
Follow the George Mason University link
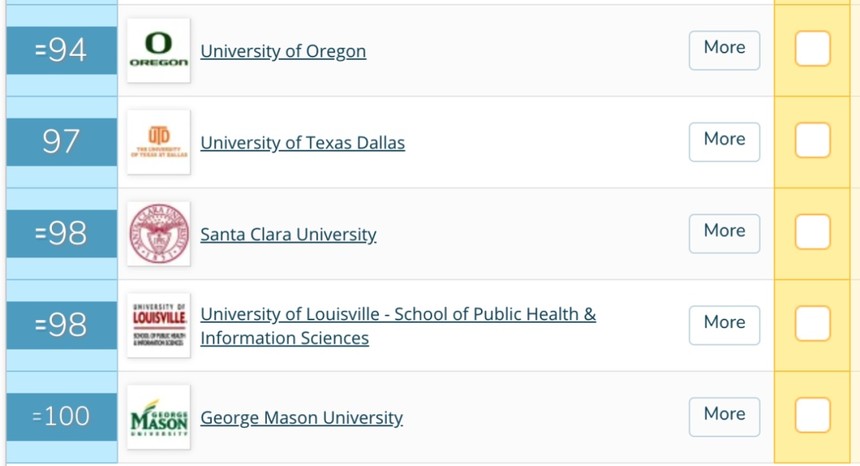click(302, 418)
